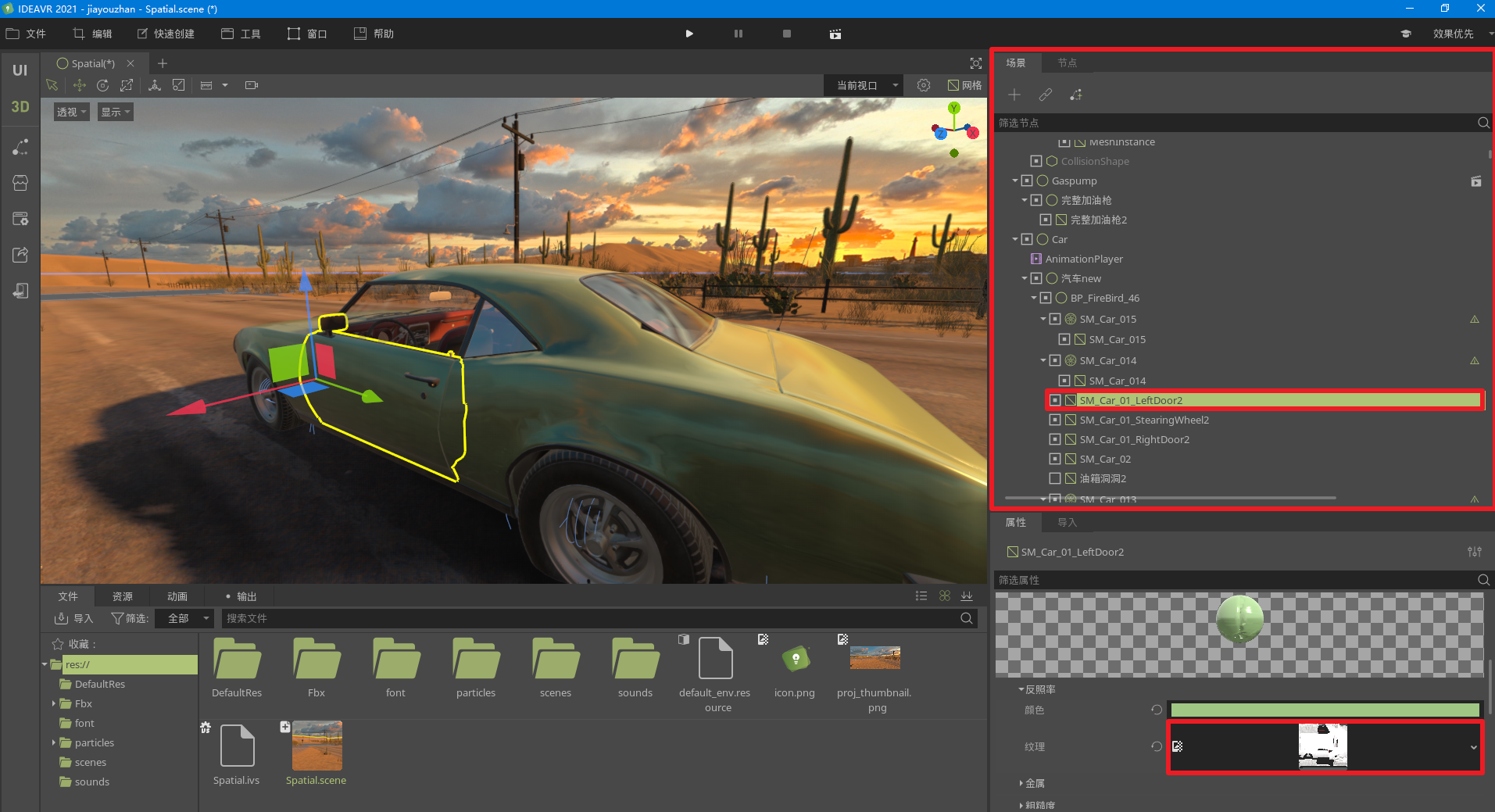Click the snap mode icon in viewport toolbar
The image size is (1495, 812).
pyautogui.click(x=179, y=85)
